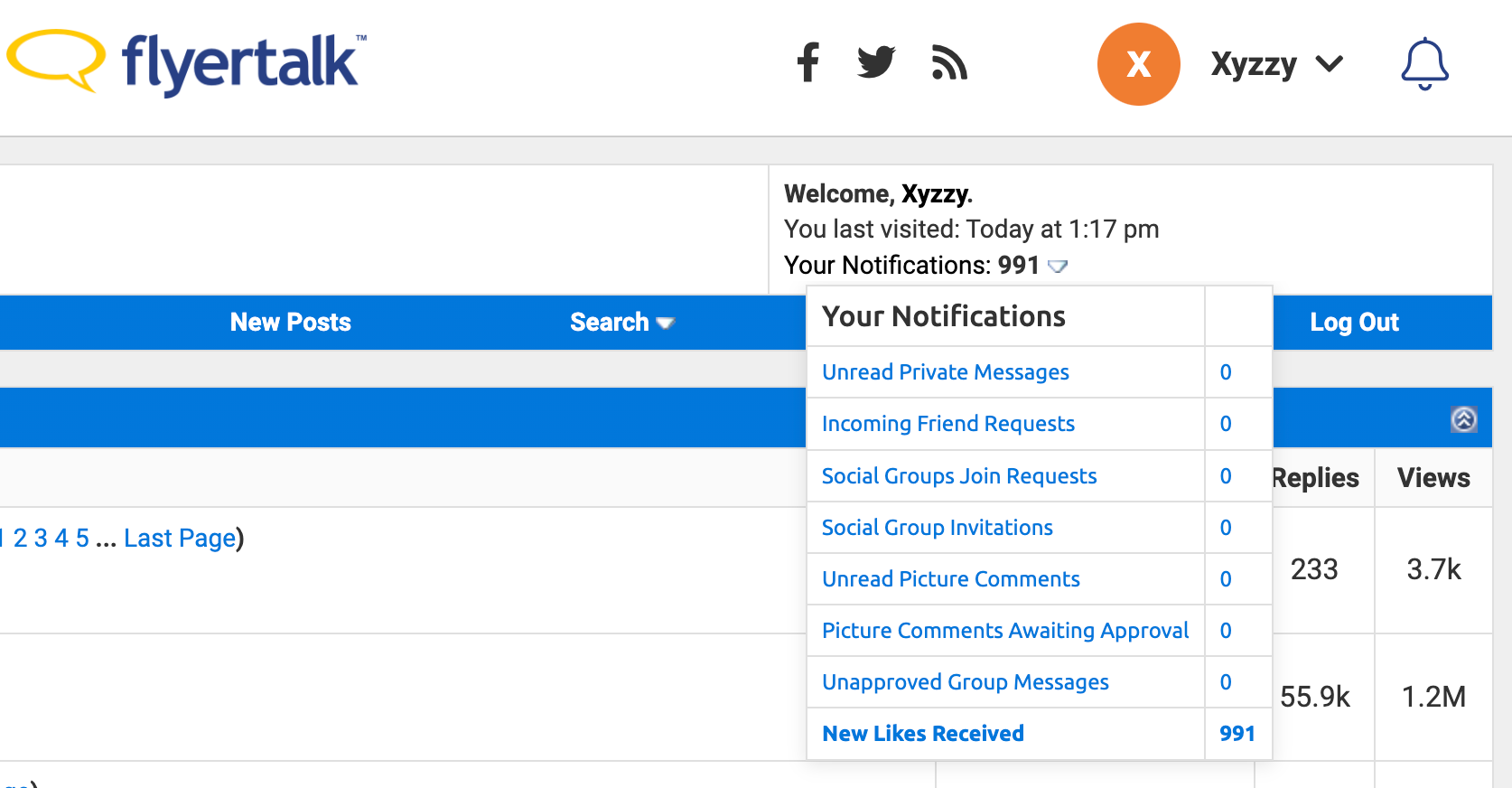Expand the Xyzzy account dropdown chevron
This screenshot has width=1512, height=788.
[1329, 64]
